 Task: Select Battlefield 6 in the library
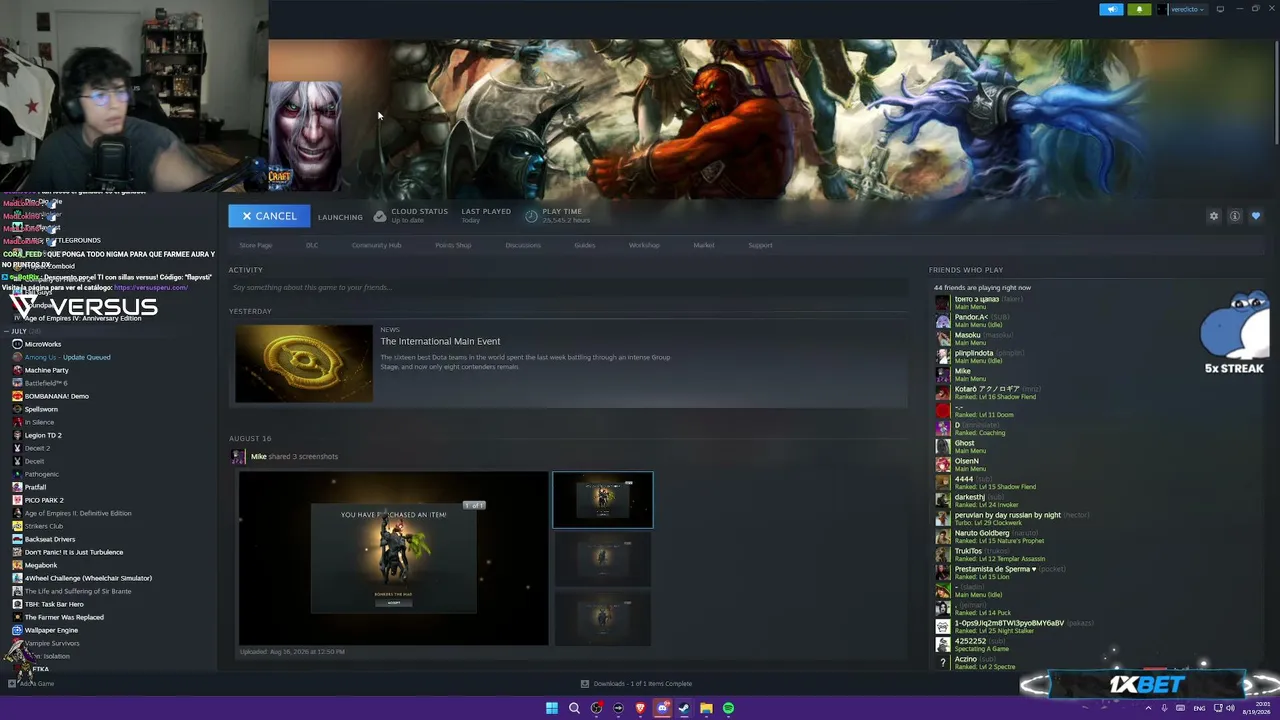(46, 383)
